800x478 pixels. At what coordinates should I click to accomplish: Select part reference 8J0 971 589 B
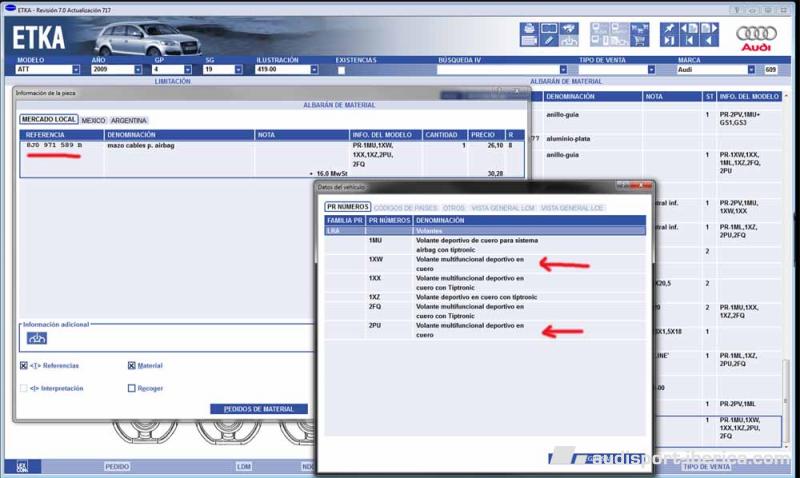[54, 145]
